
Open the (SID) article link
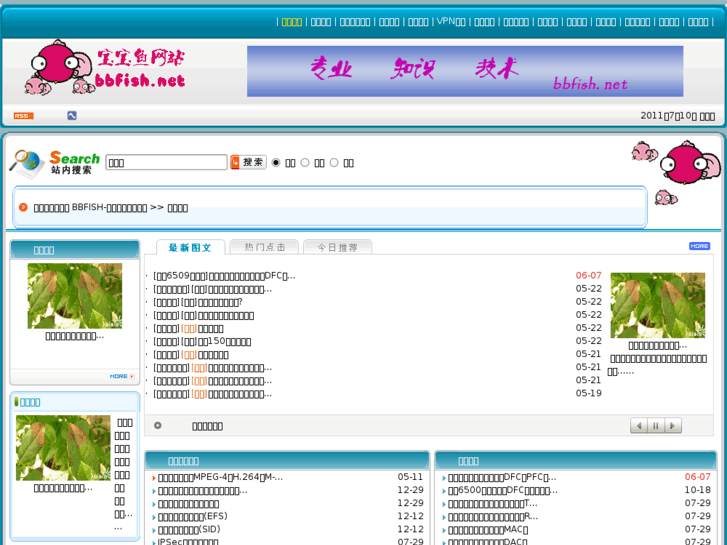189,529
